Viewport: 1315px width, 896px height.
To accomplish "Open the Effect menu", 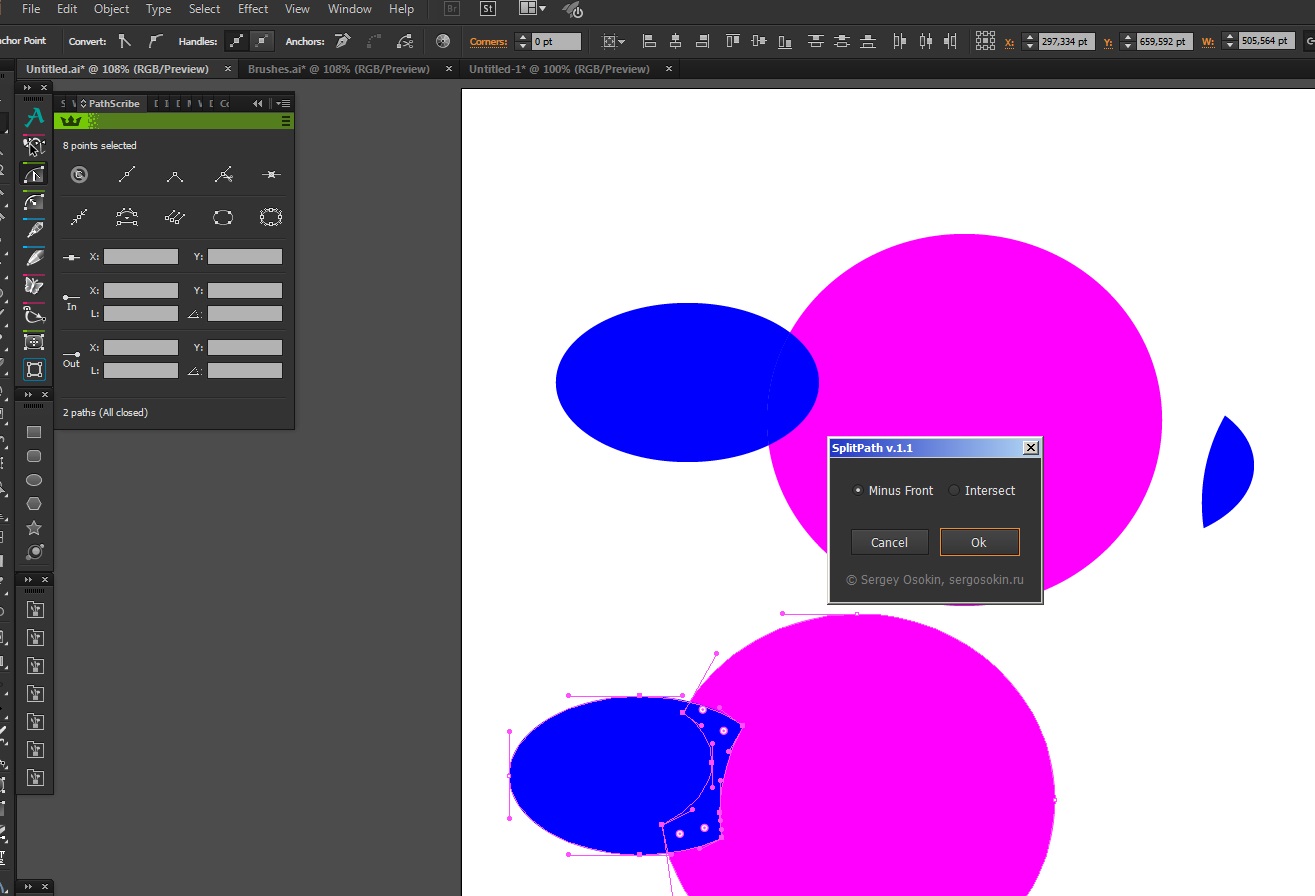I will (253, 9).
